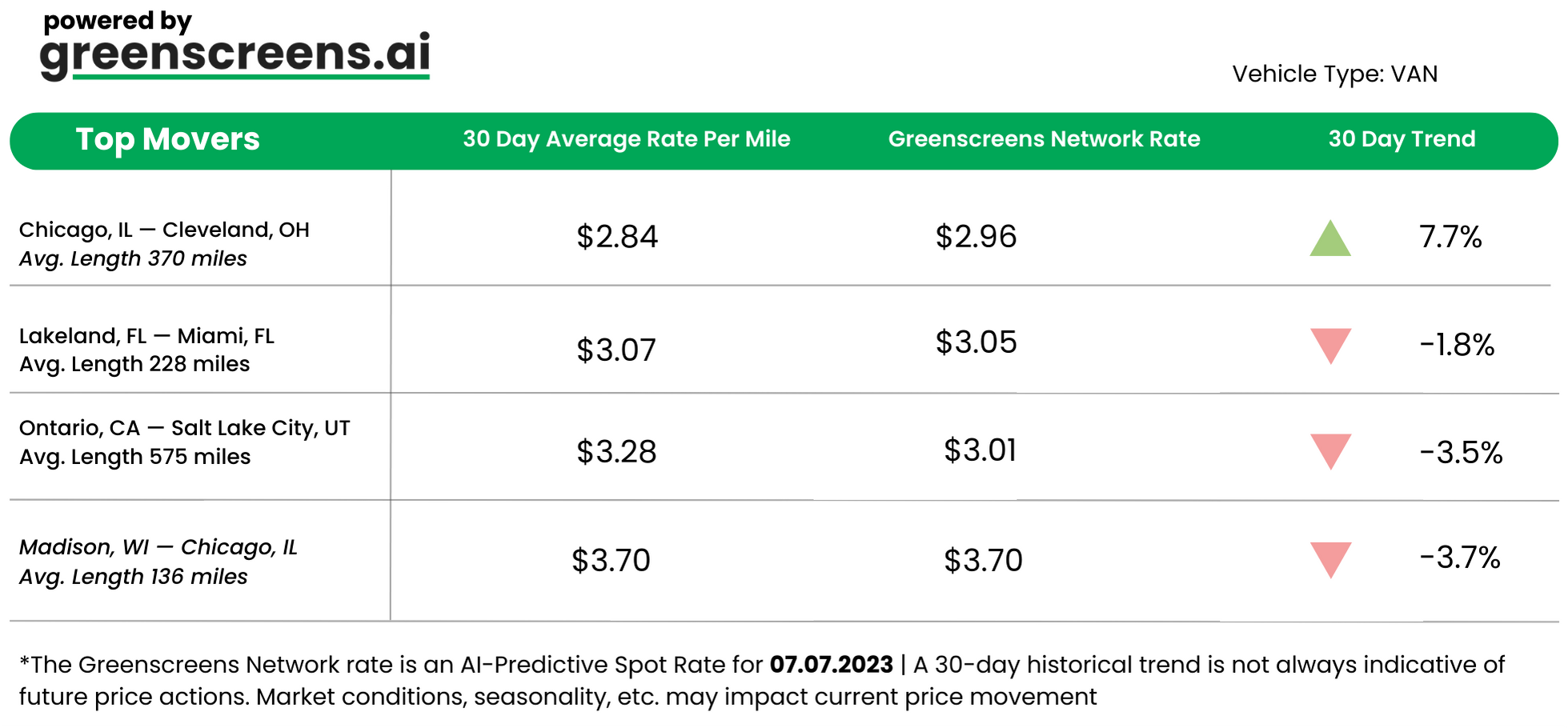The height and width of the screenshot is (728, 1568).
Task: Select the Top Movers header
Action: [168, 140]
